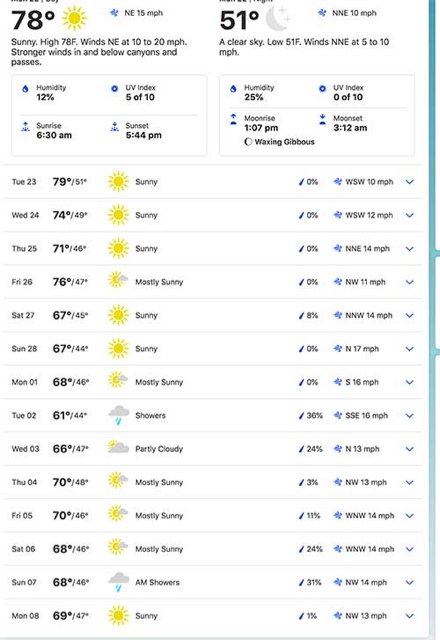
Task: Click the Partly Cloudy icon for Wed 03
Action: [x=118, y=448]
